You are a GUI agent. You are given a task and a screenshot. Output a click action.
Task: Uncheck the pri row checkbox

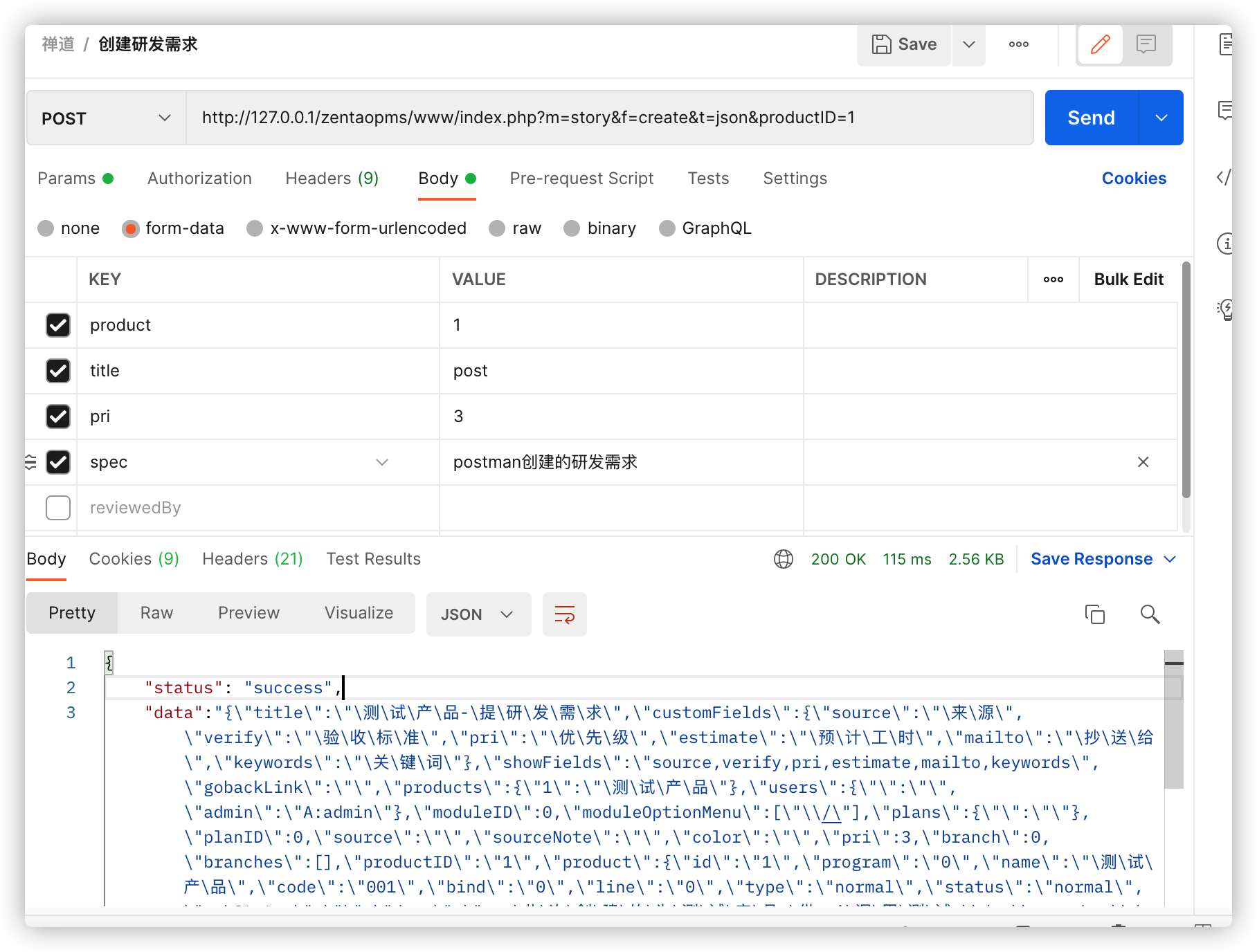58,416
